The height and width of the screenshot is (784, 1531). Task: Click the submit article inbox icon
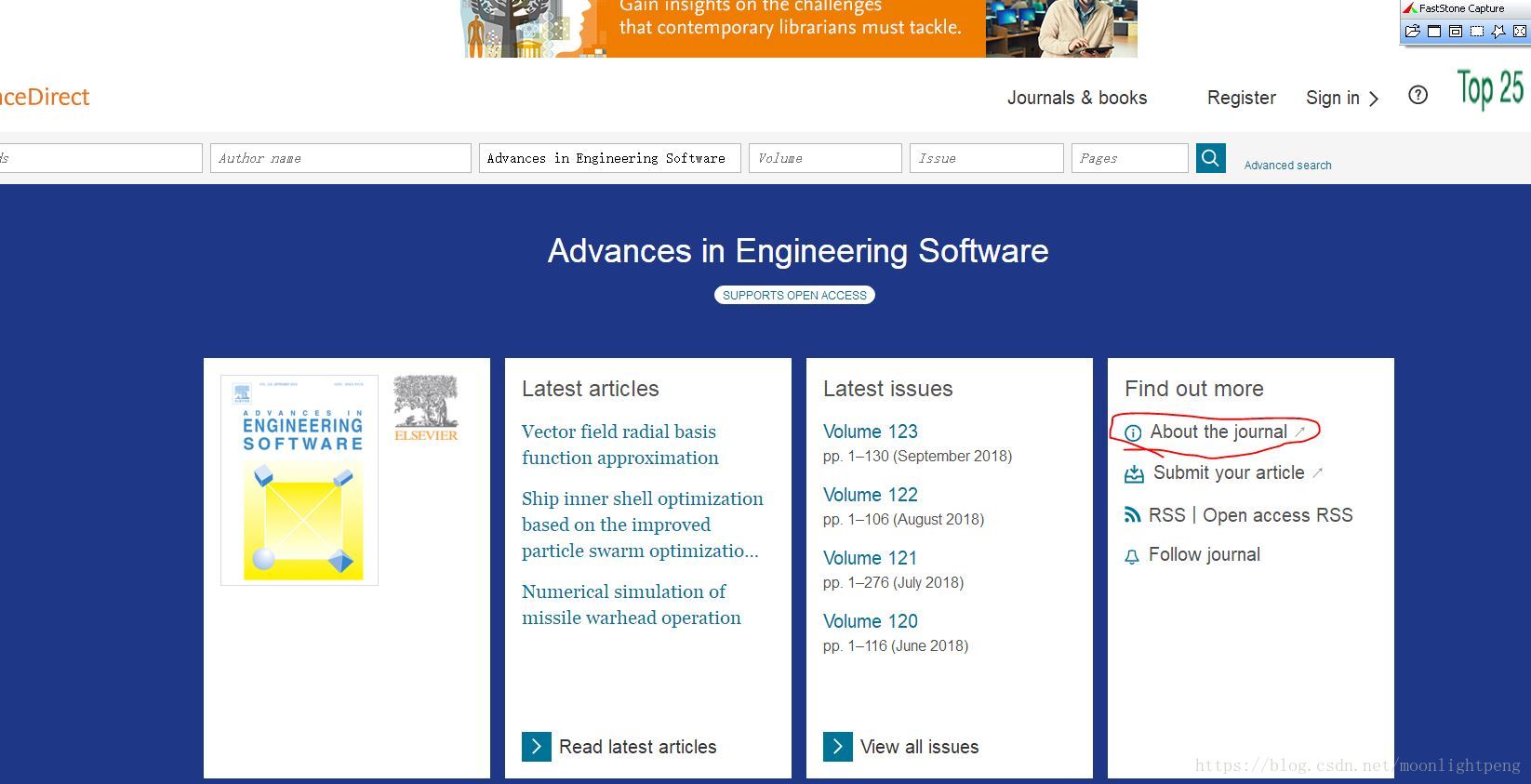[x=1134, y=474]
